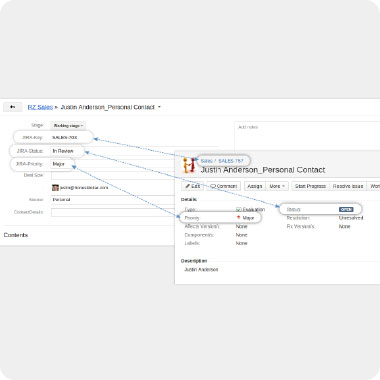Click the Justin Anderson description text

tap(201, 269)
